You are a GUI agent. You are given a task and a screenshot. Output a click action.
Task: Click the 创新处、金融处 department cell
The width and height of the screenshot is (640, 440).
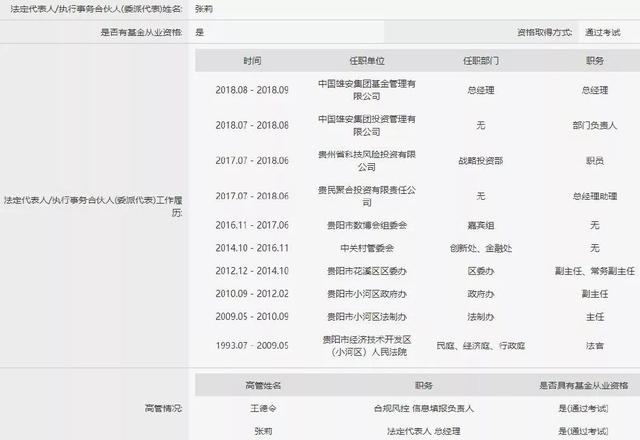[x=481, y=248]
